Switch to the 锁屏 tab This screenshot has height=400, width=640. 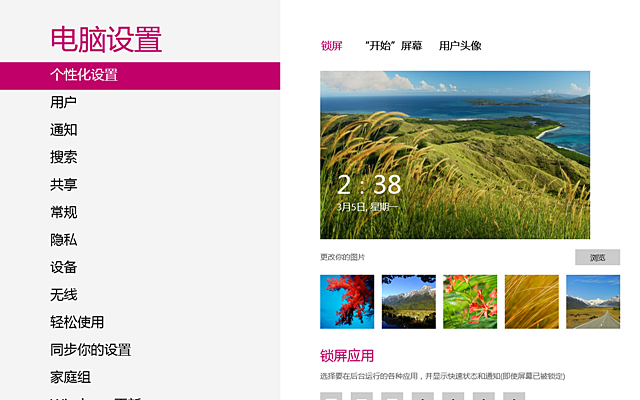(x=331, y=46)
